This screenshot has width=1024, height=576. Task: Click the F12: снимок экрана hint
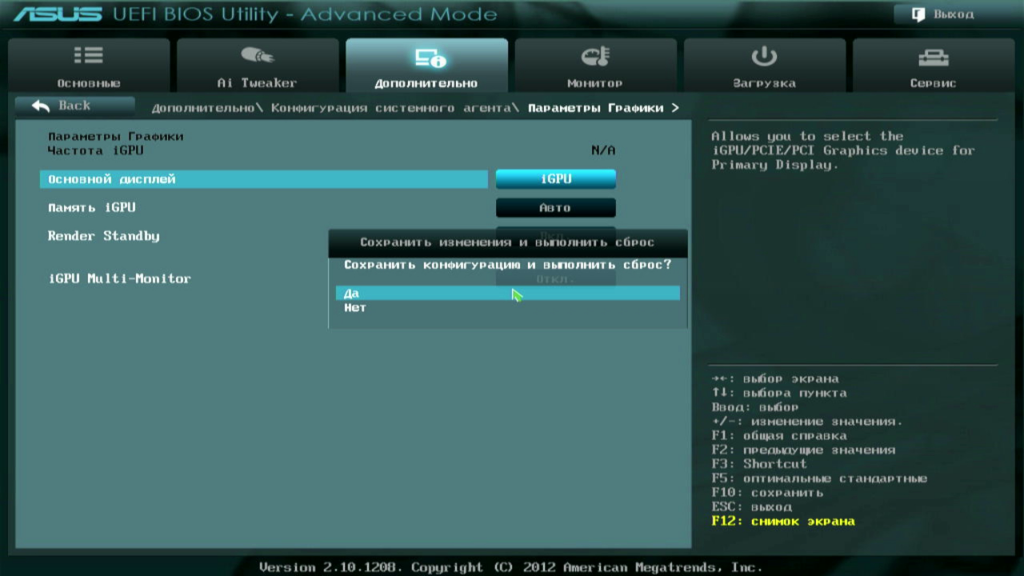783,522
